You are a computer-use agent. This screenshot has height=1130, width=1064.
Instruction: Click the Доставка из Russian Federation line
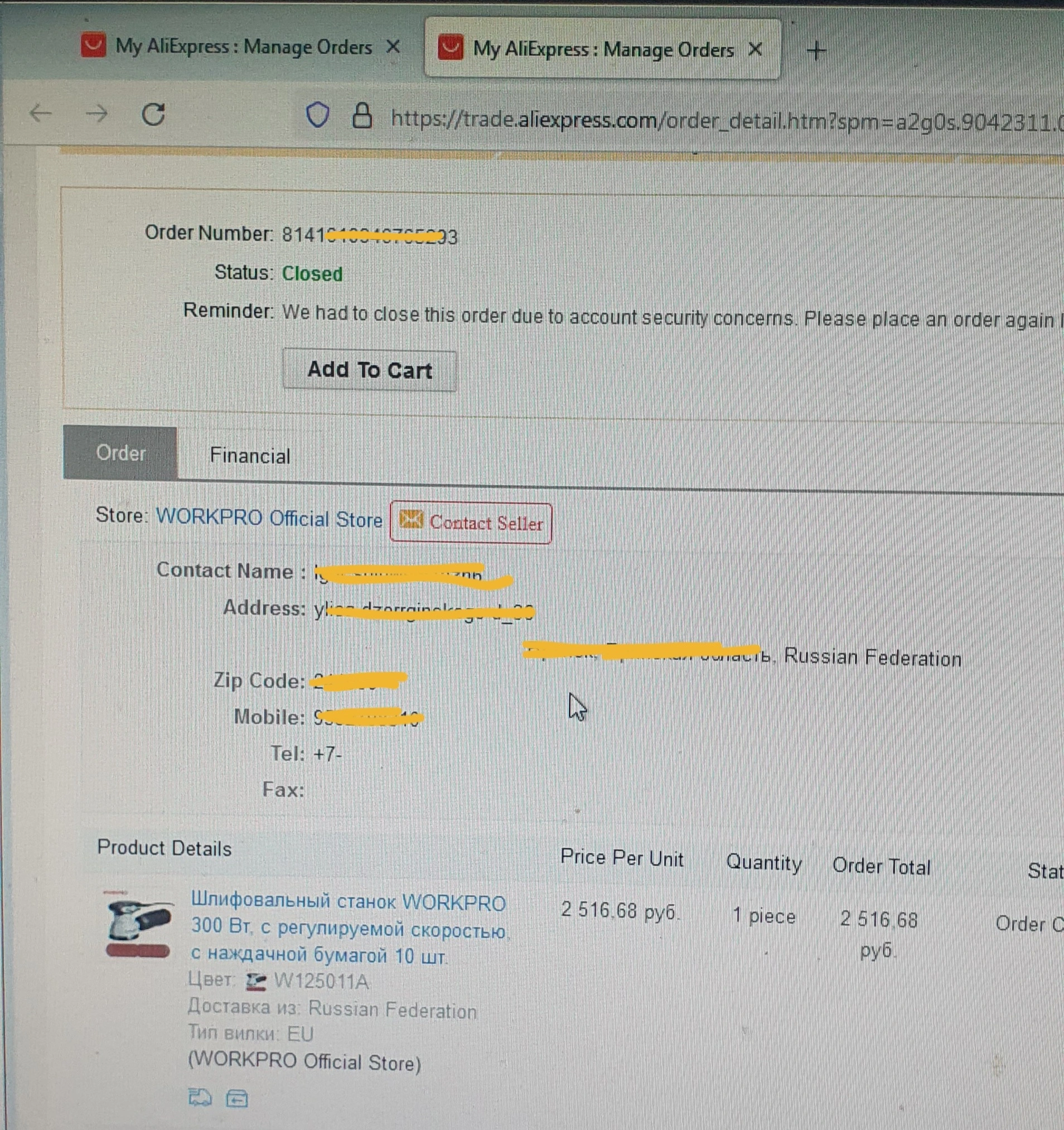[332, 1009]
